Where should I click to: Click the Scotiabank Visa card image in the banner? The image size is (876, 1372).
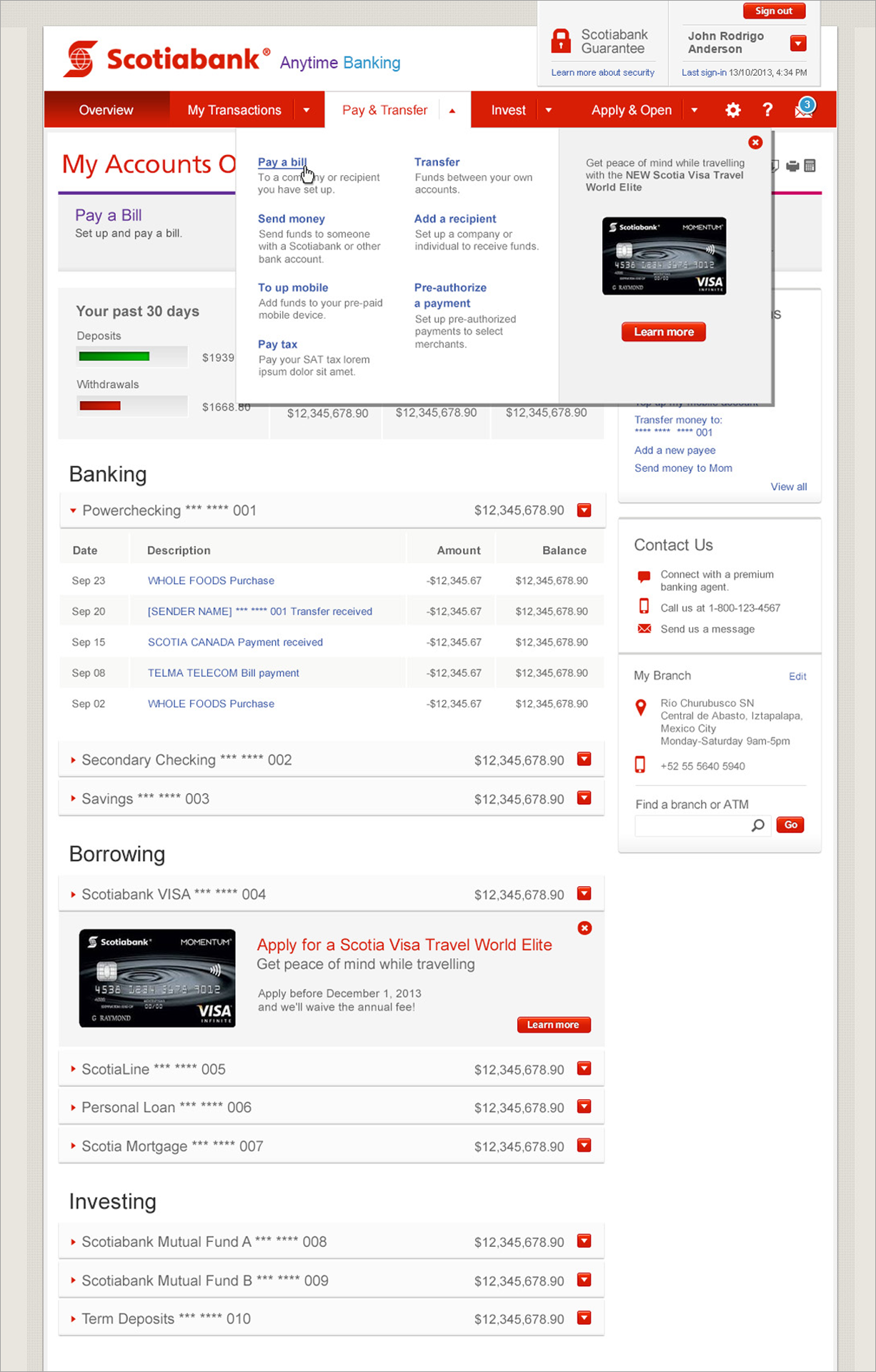coord(157,978)
